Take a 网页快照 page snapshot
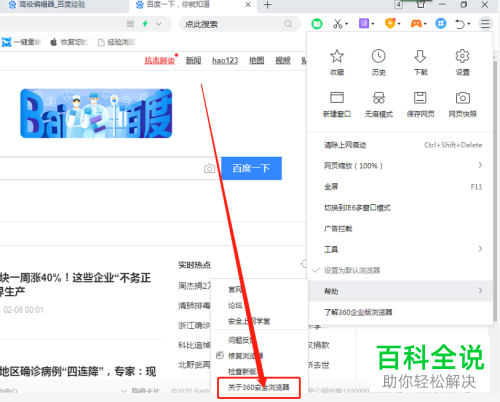The height and width of the screenshot is (402, 500). (x=462, y=98)
